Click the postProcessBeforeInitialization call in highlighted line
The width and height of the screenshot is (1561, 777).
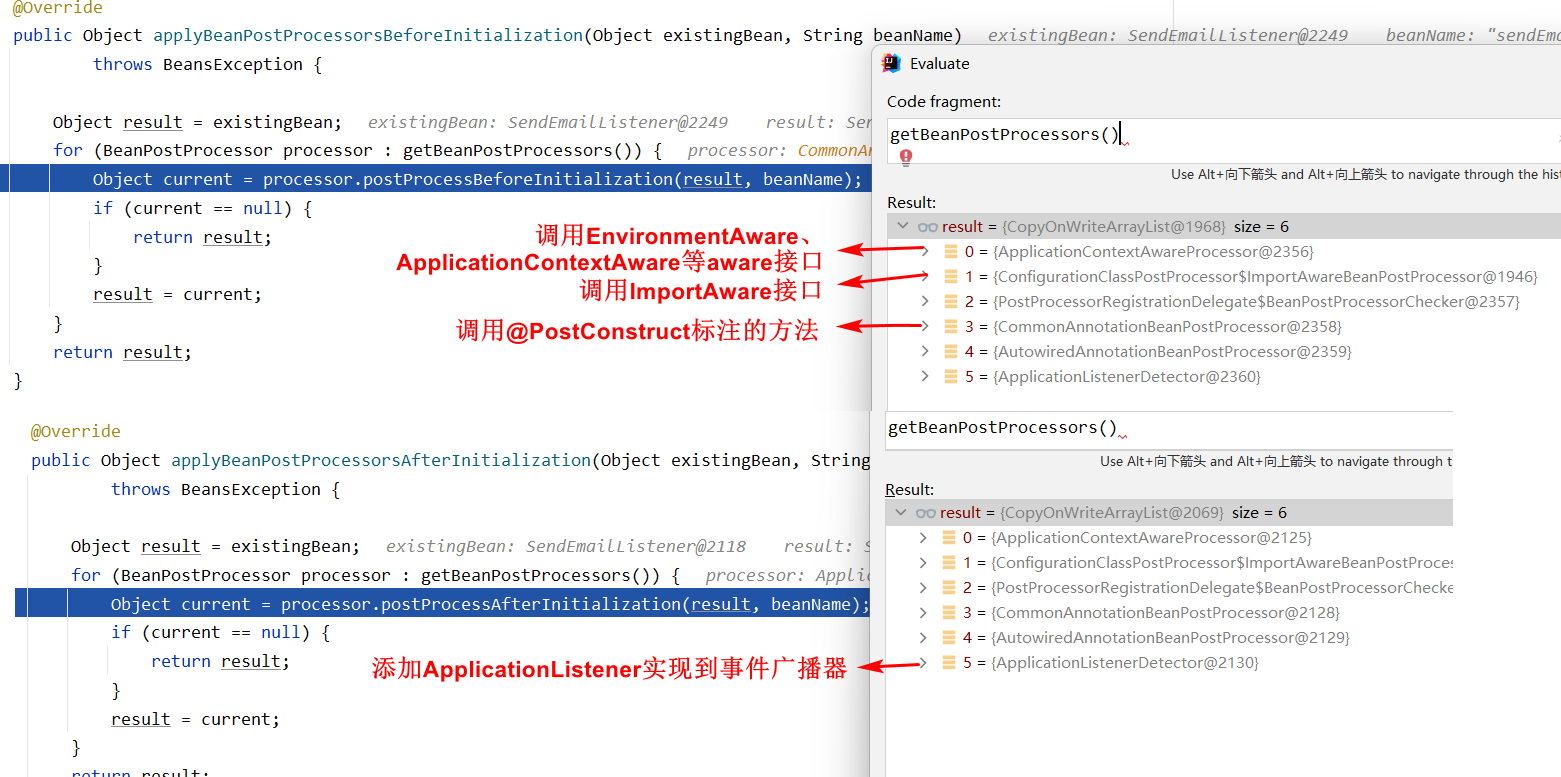point(518,179)
